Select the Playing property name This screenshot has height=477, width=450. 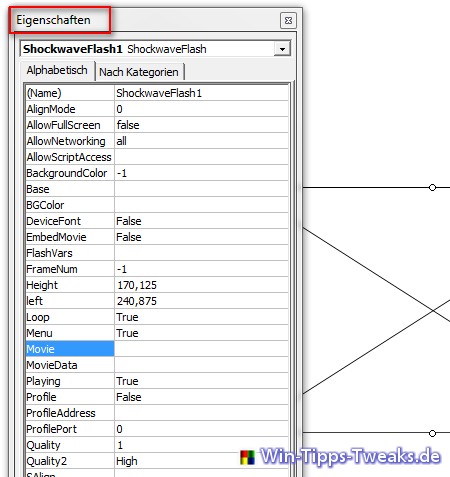70,381
